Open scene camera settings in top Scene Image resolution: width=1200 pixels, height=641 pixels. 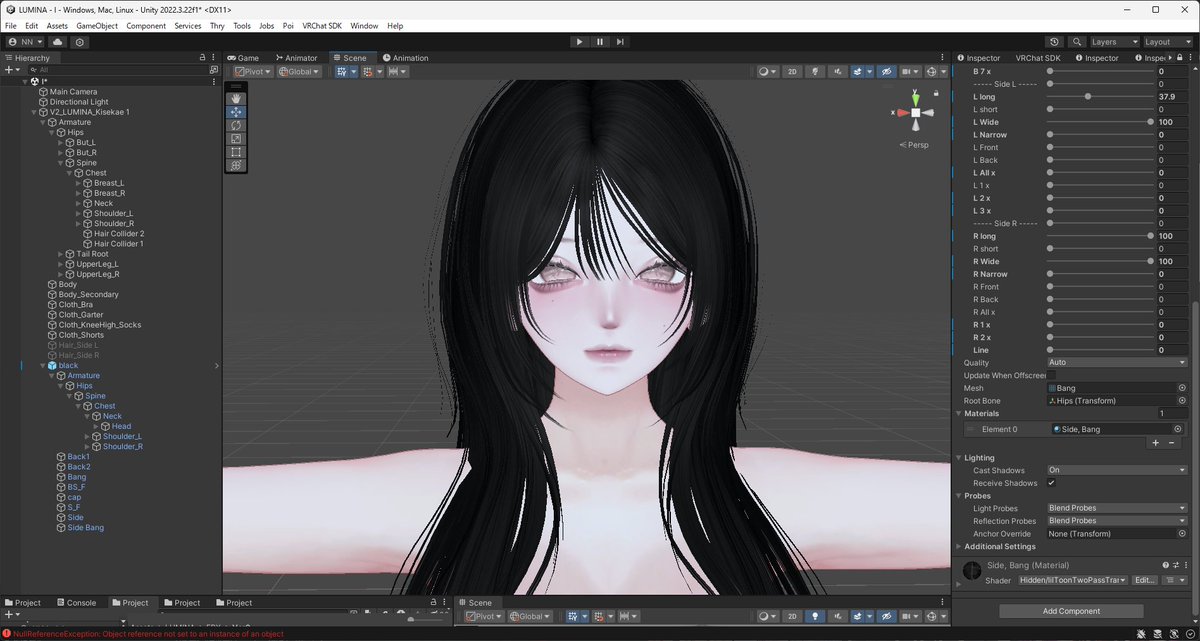point(909,72)
